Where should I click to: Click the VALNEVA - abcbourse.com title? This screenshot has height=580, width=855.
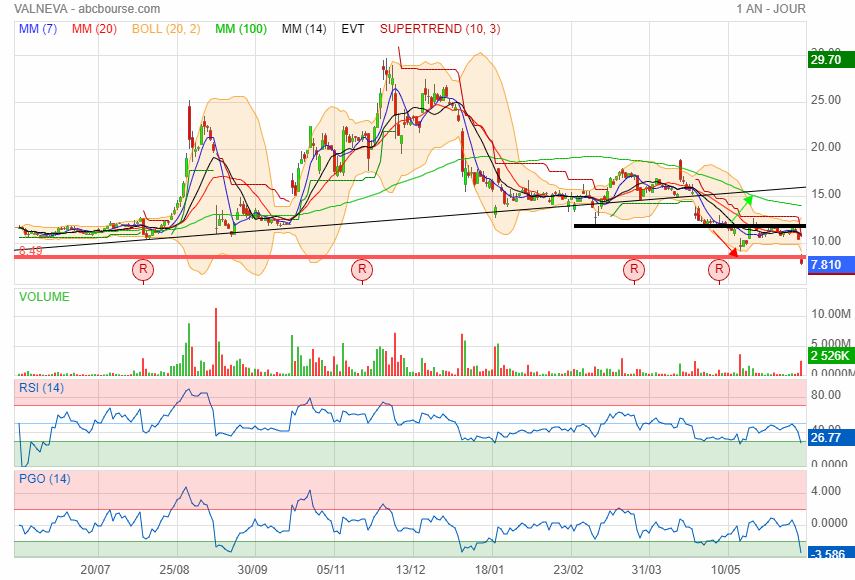(x=87, y=9)
